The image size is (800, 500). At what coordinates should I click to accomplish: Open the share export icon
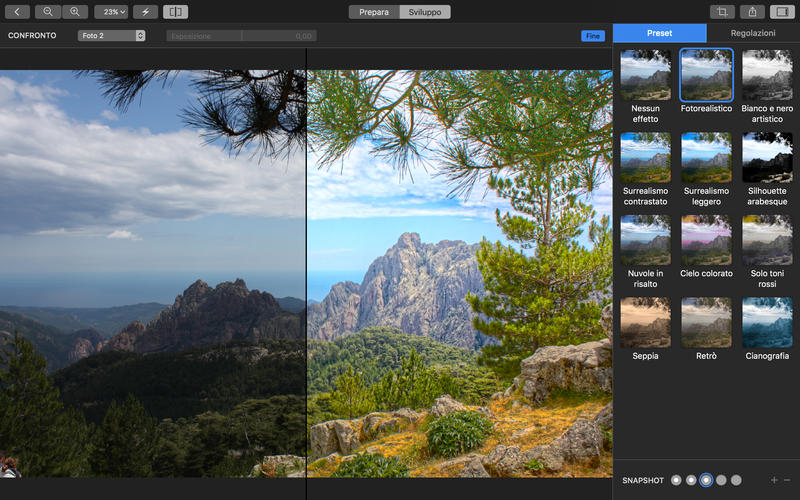click(753, 12)
